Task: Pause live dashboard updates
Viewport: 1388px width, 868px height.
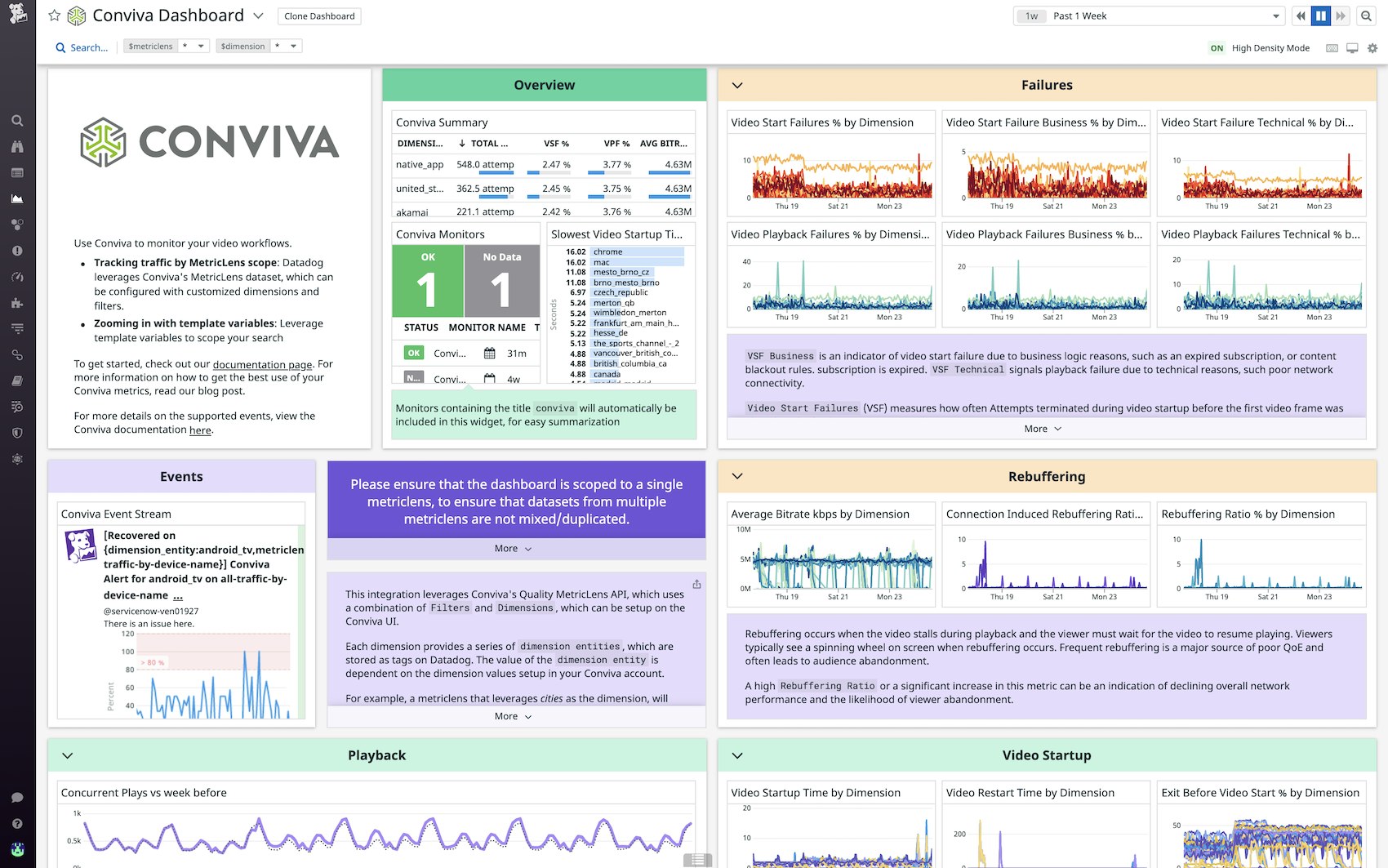Action: pyautogui.click(x=1321, y=16)
